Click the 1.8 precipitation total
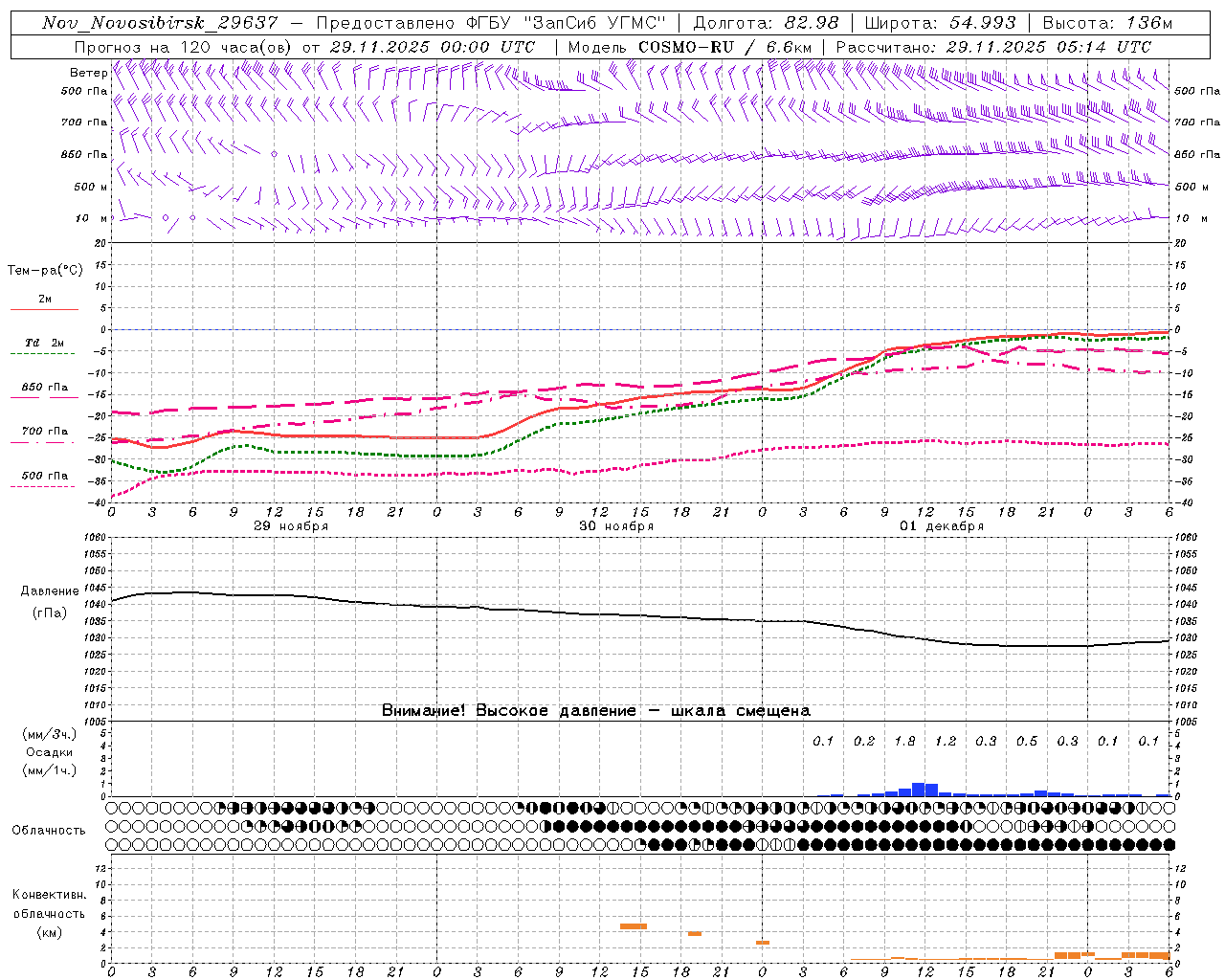This screenshot has width=1225, height=980. click(904, 742)
